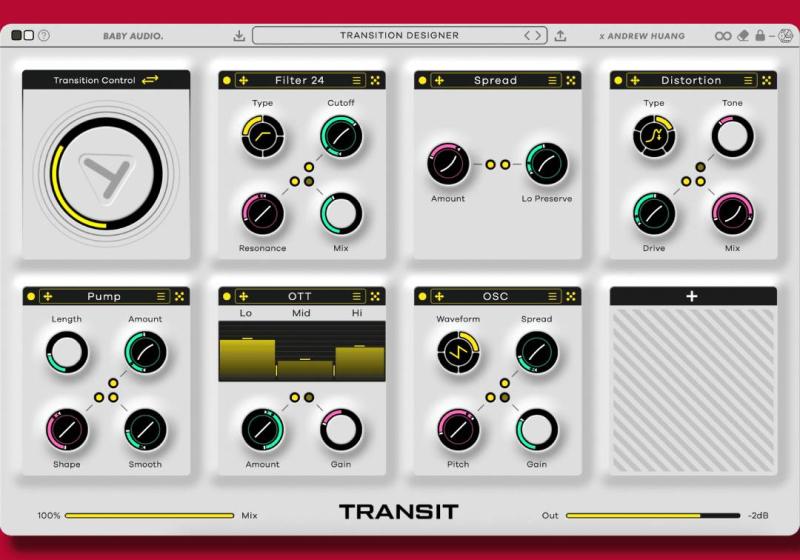Click the OSC Pitch knob
800x560 pixels.
tap(458, 430)
